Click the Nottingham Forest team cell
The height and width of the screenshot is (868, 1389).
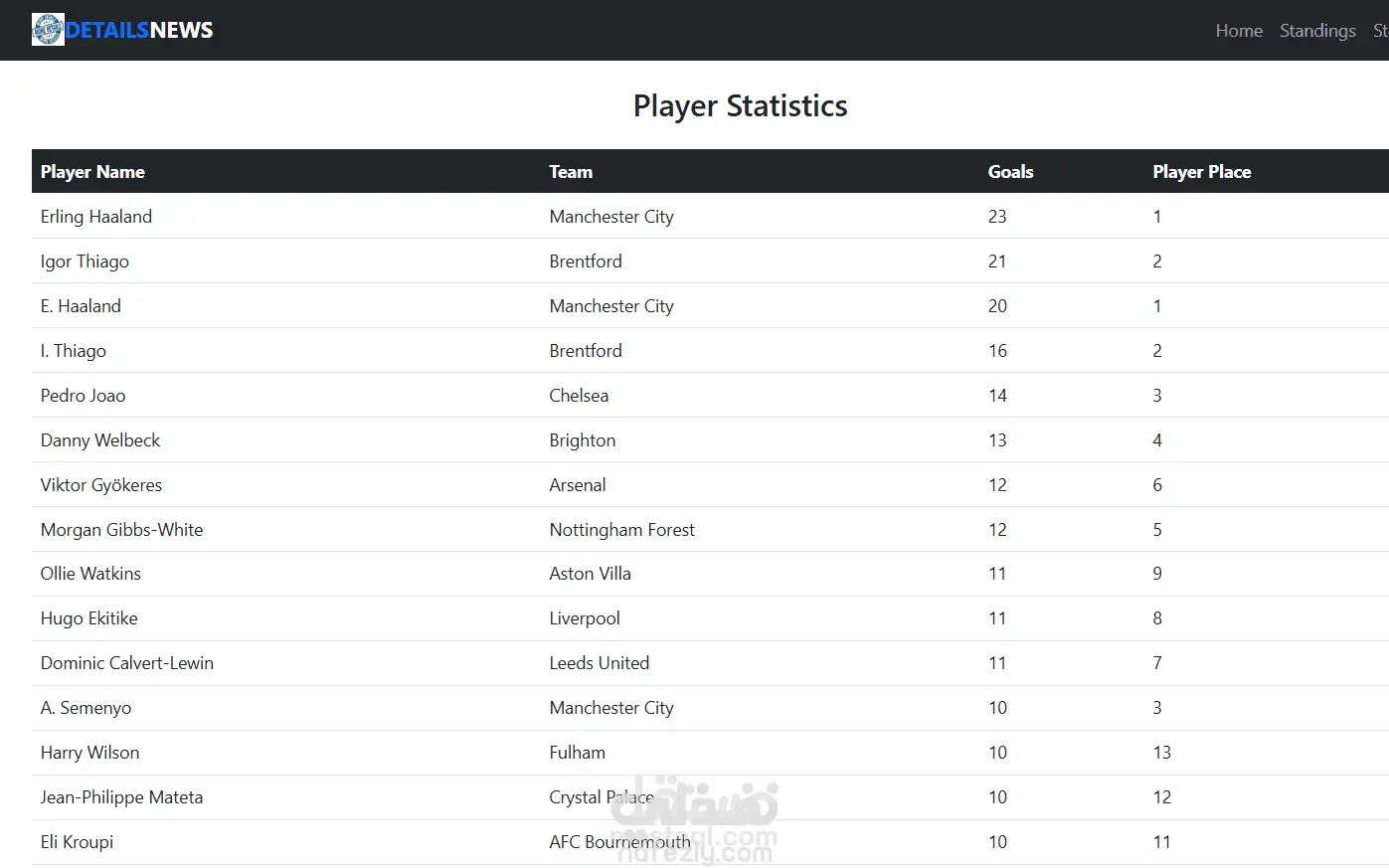click(x=621, y=530)
